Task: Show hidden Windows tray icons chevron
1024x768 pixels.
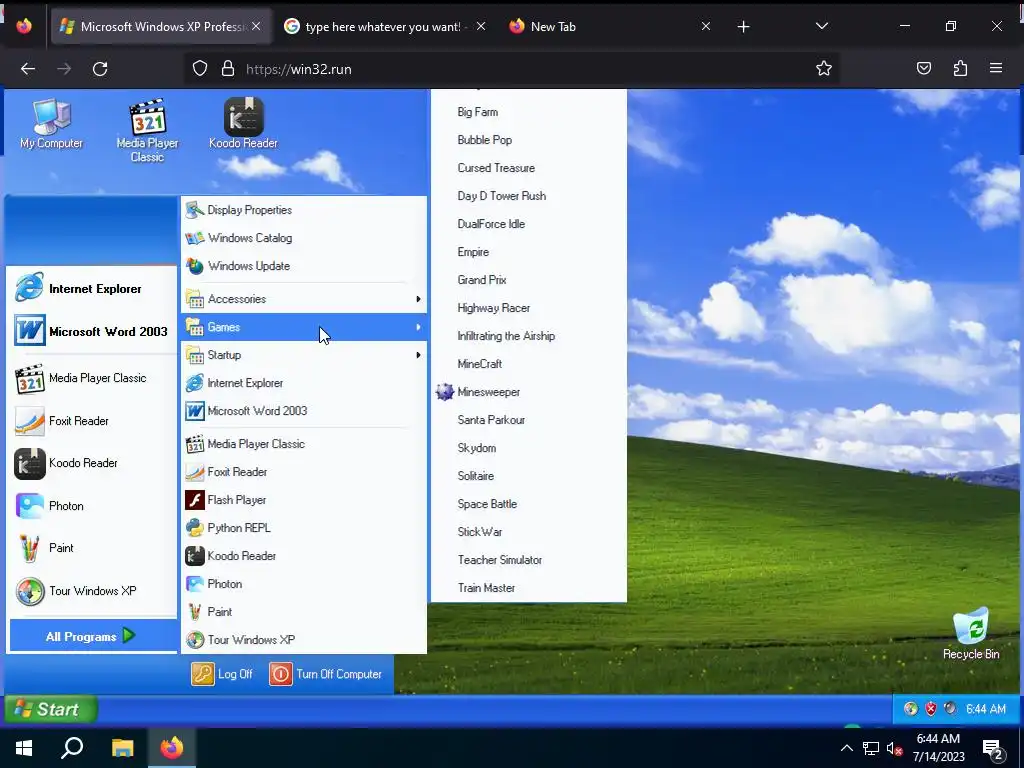Action: tap(846, 748)
